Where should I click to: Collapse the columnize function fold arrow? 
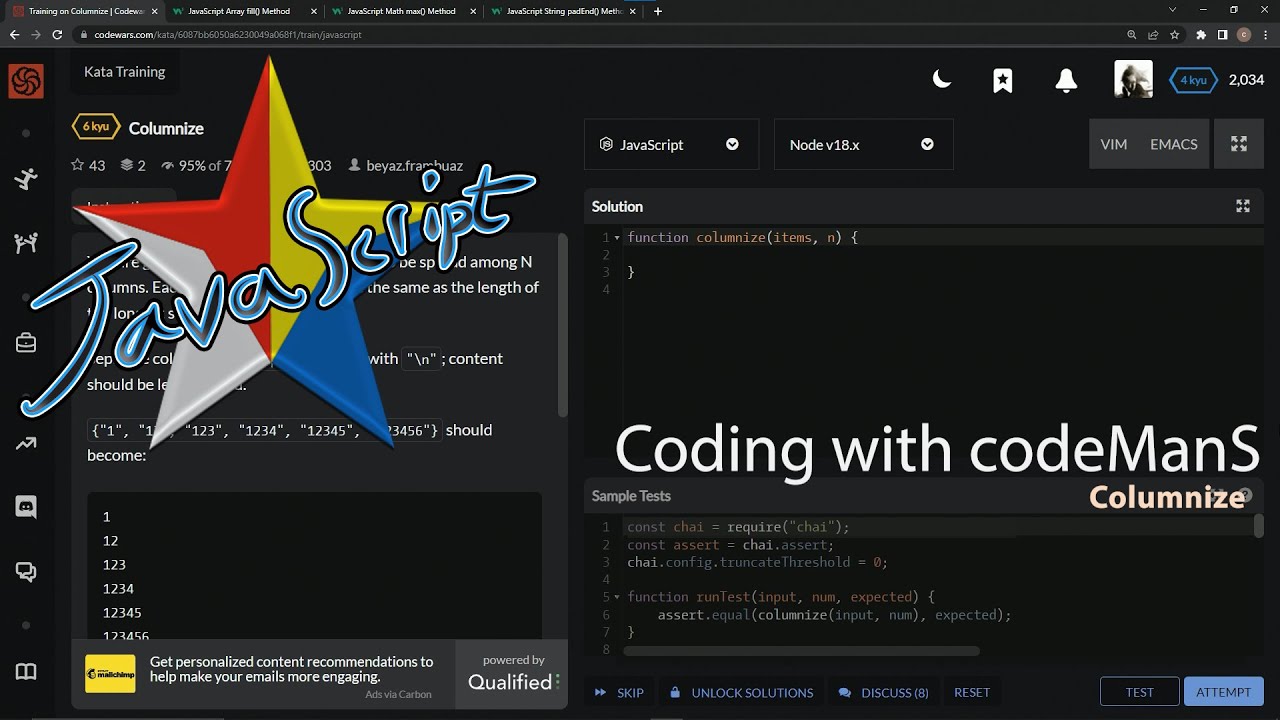pyautogui.click(x=617, y=238)
